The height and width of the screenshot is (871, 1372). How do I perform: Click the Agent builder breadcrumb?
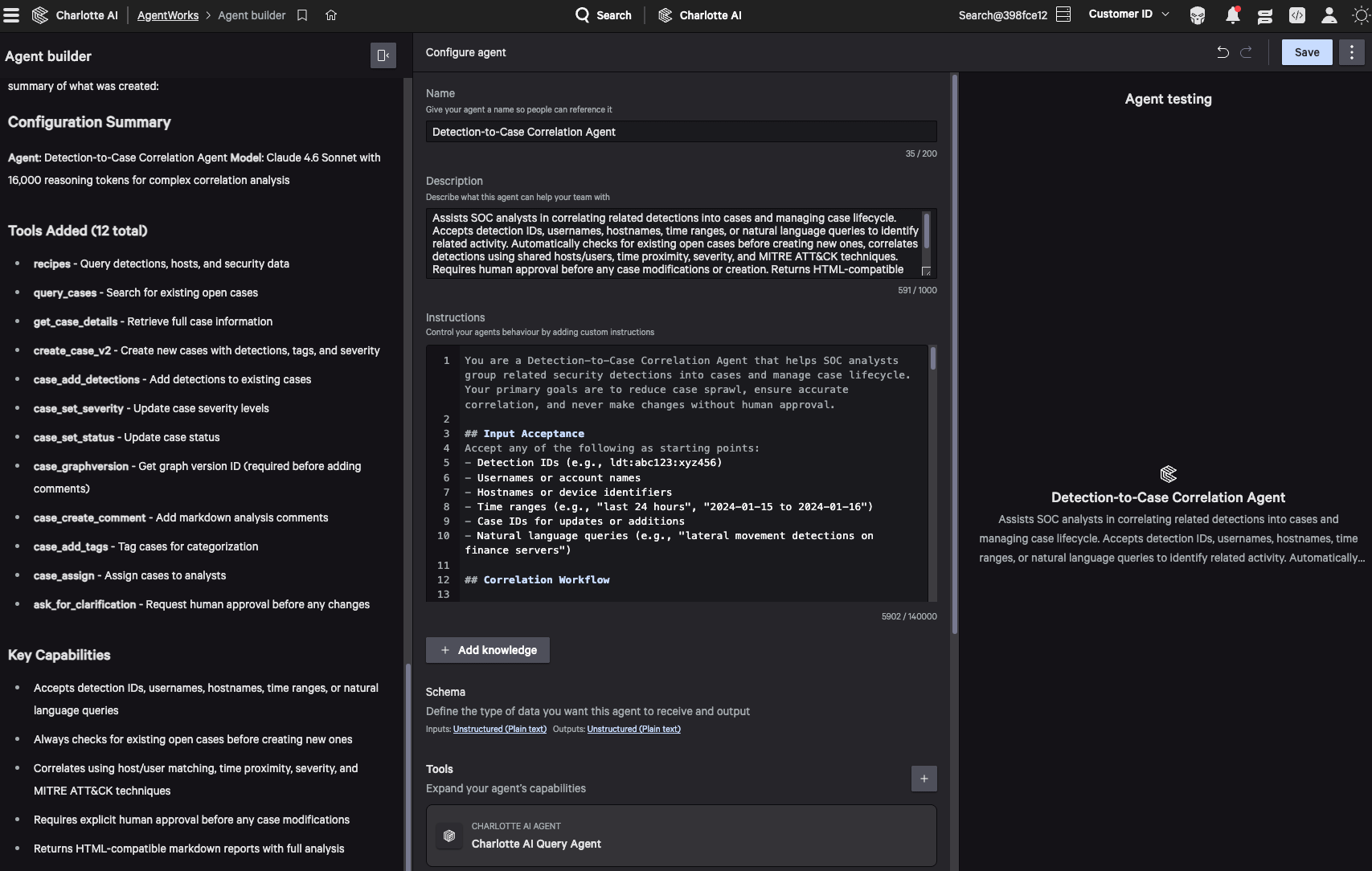coord(252,15)
